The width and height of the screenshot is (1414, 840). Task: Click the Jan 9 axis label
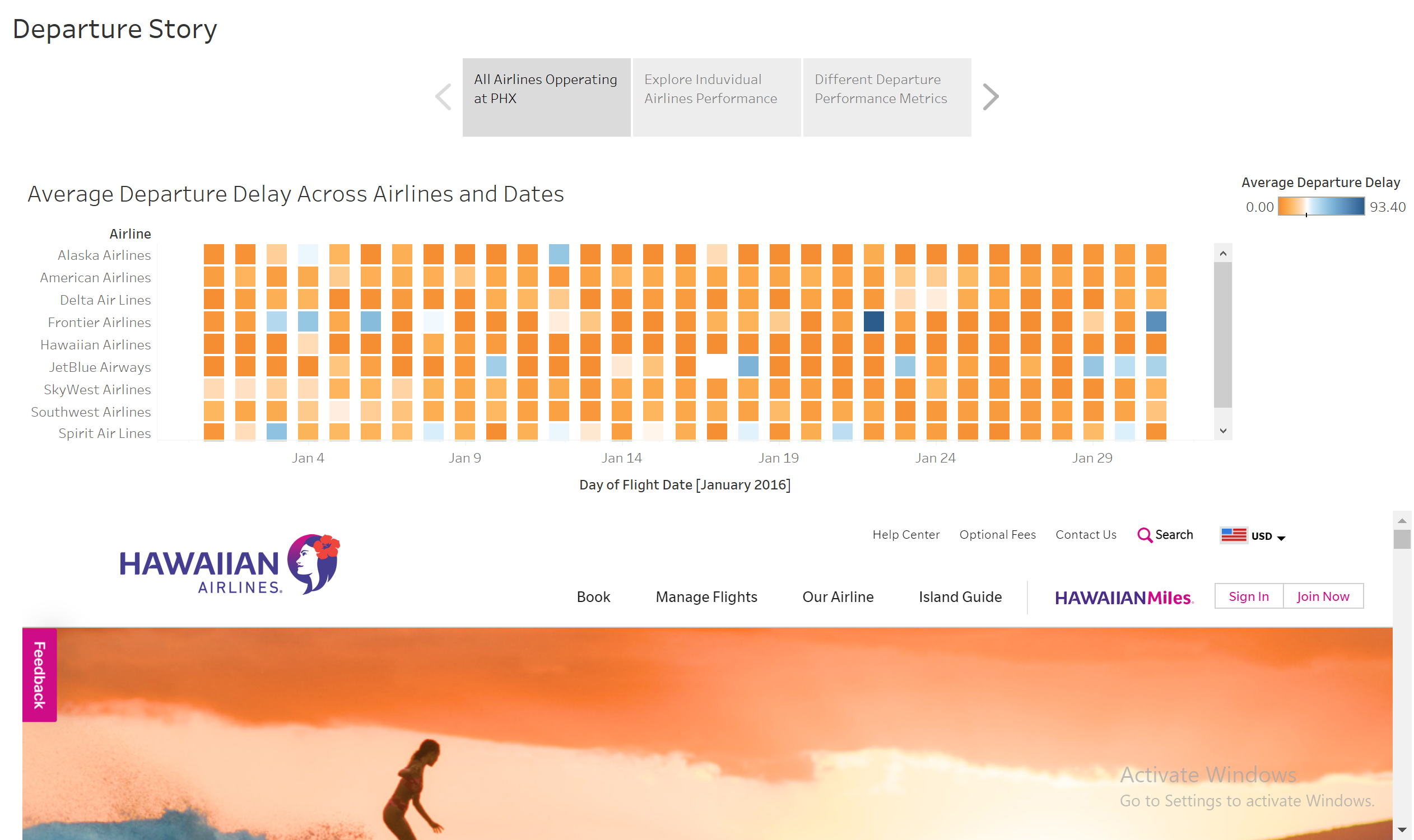coord(465,458)
